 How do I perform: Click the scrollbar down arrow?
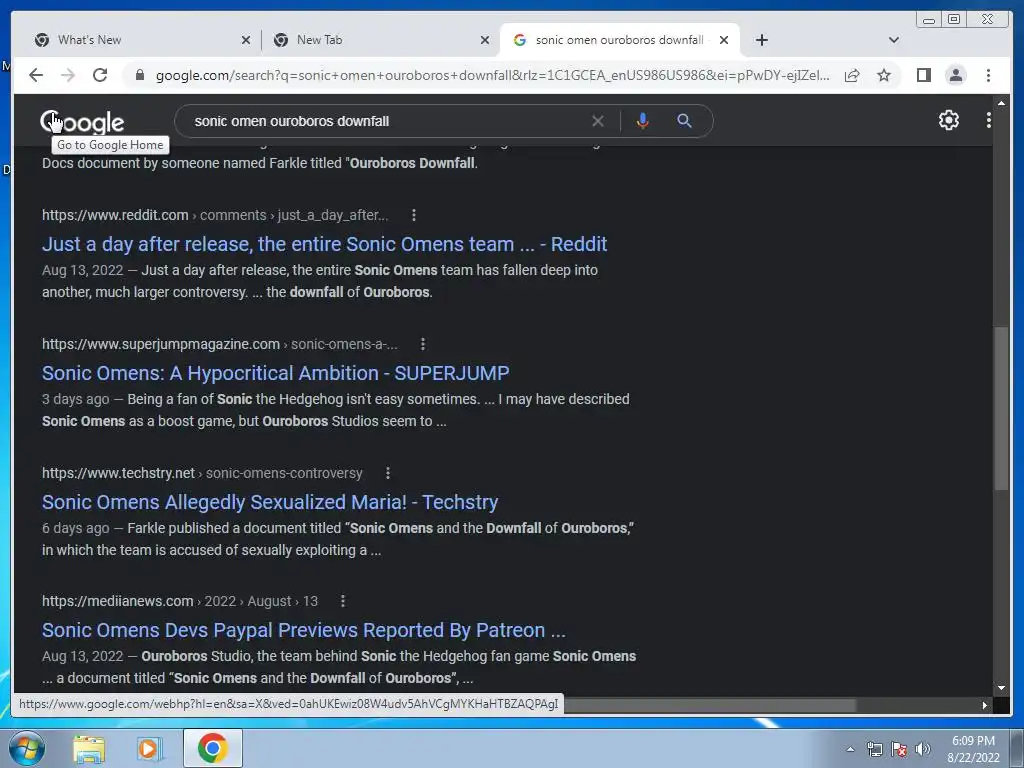click(x=1001, y=688)
